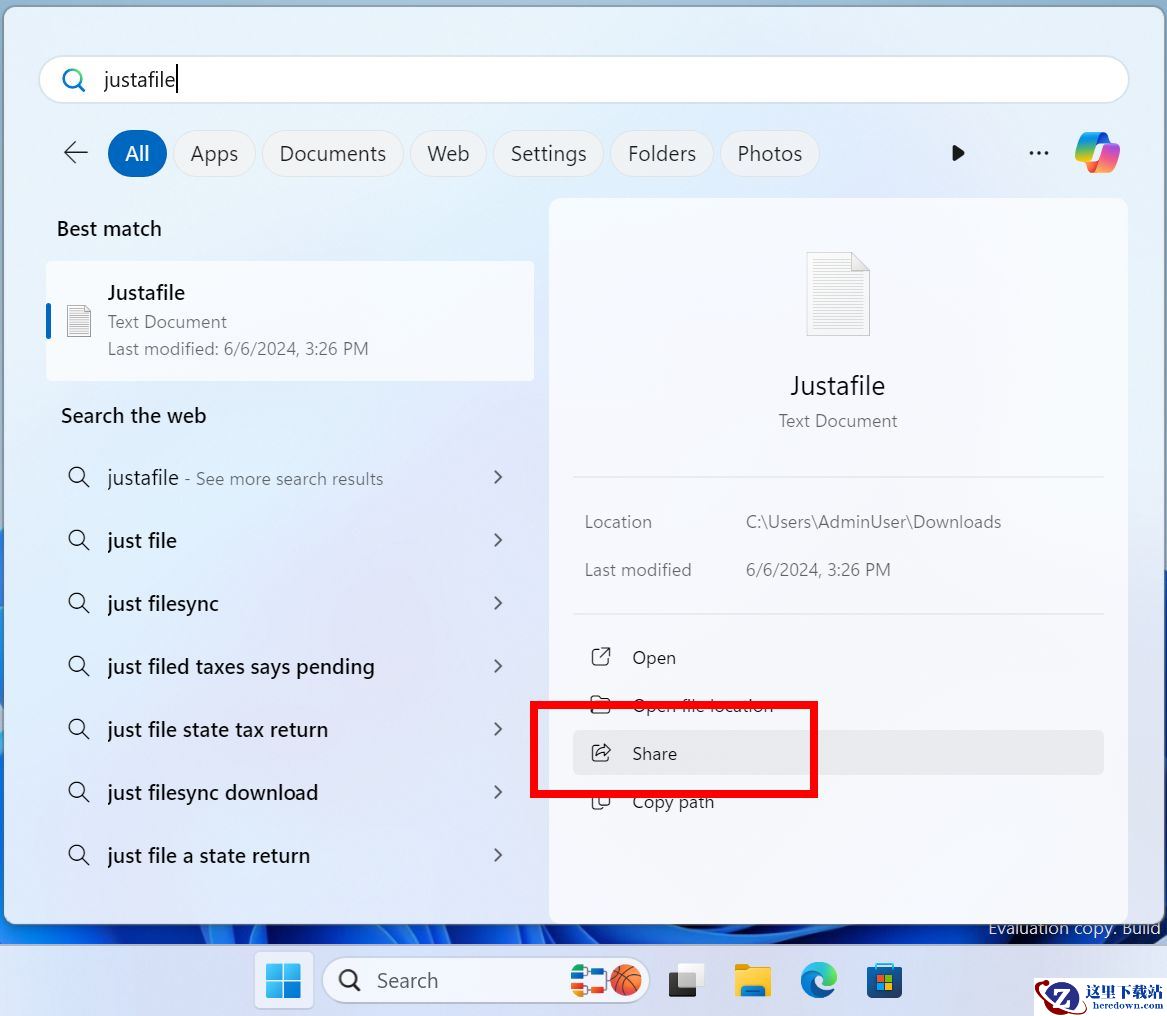Expand the 'just filesync' suggestion chevron
Screen dimensions: 1167x1016
click(499, 603)
